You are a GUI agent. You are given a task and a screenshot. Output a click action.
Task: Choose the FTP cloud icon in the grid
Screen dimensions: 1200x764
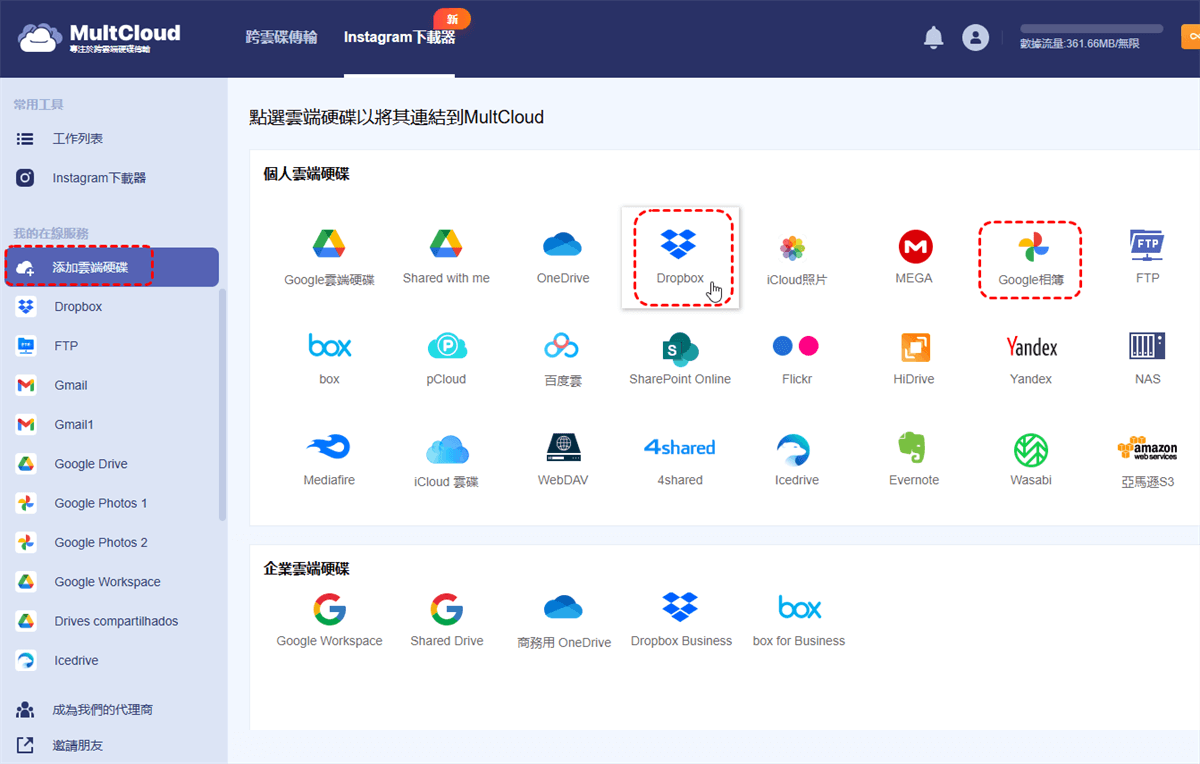click(x=1146, y=244)
